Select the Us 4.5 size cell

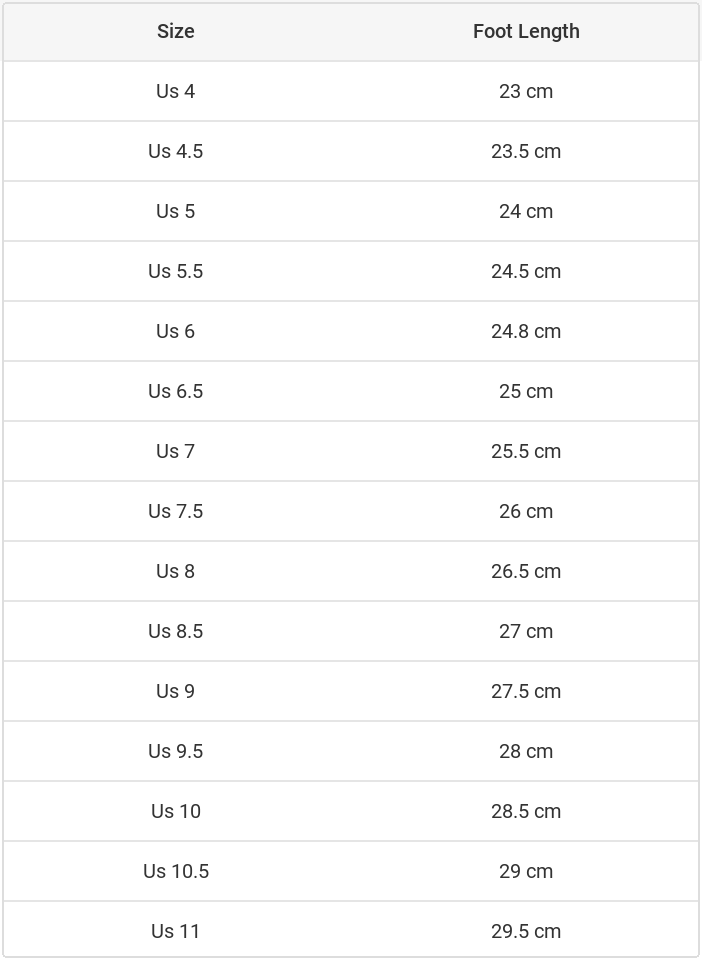click(x=175, y=151)
